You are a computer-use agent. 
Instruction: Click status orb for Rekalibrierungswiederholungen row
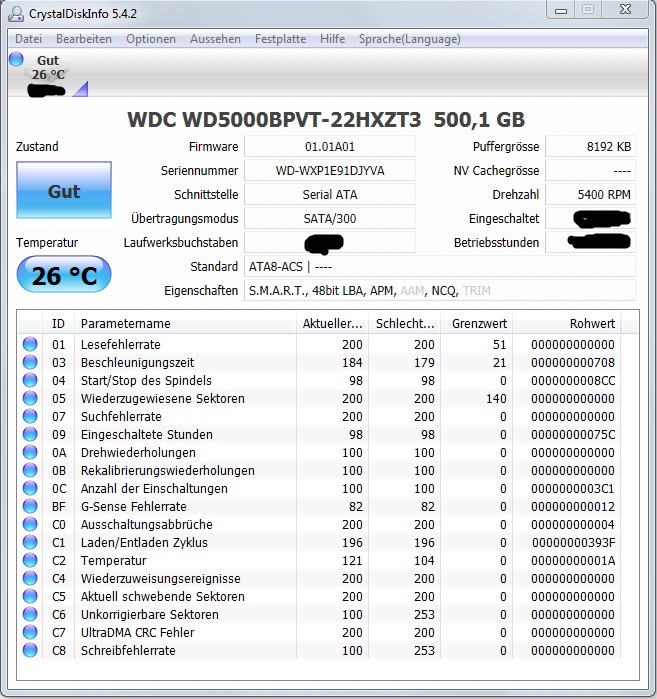point(30,470)
